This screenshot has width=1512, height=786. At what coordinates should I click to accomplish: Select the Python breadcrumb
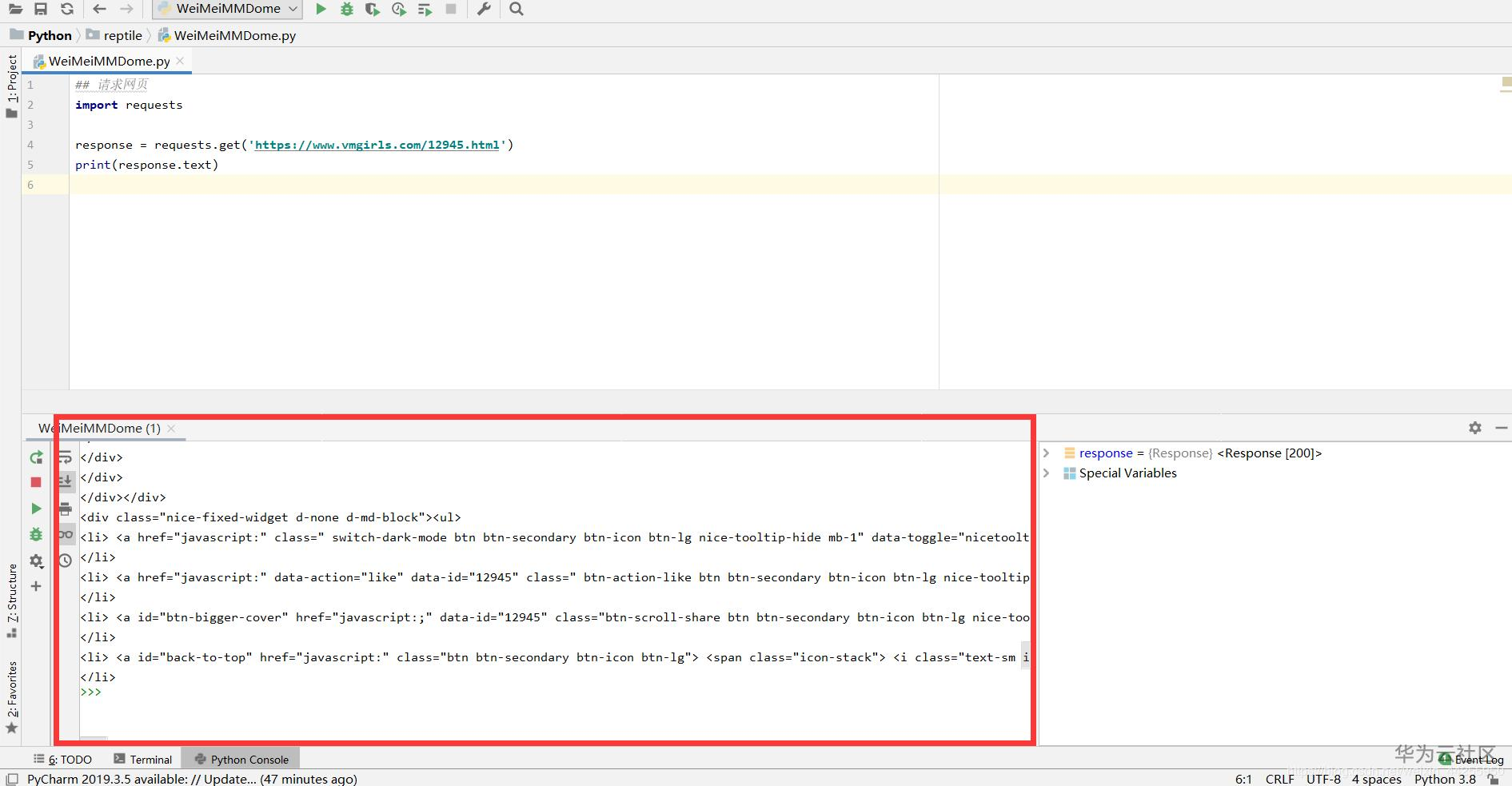(x=41, y=35)
